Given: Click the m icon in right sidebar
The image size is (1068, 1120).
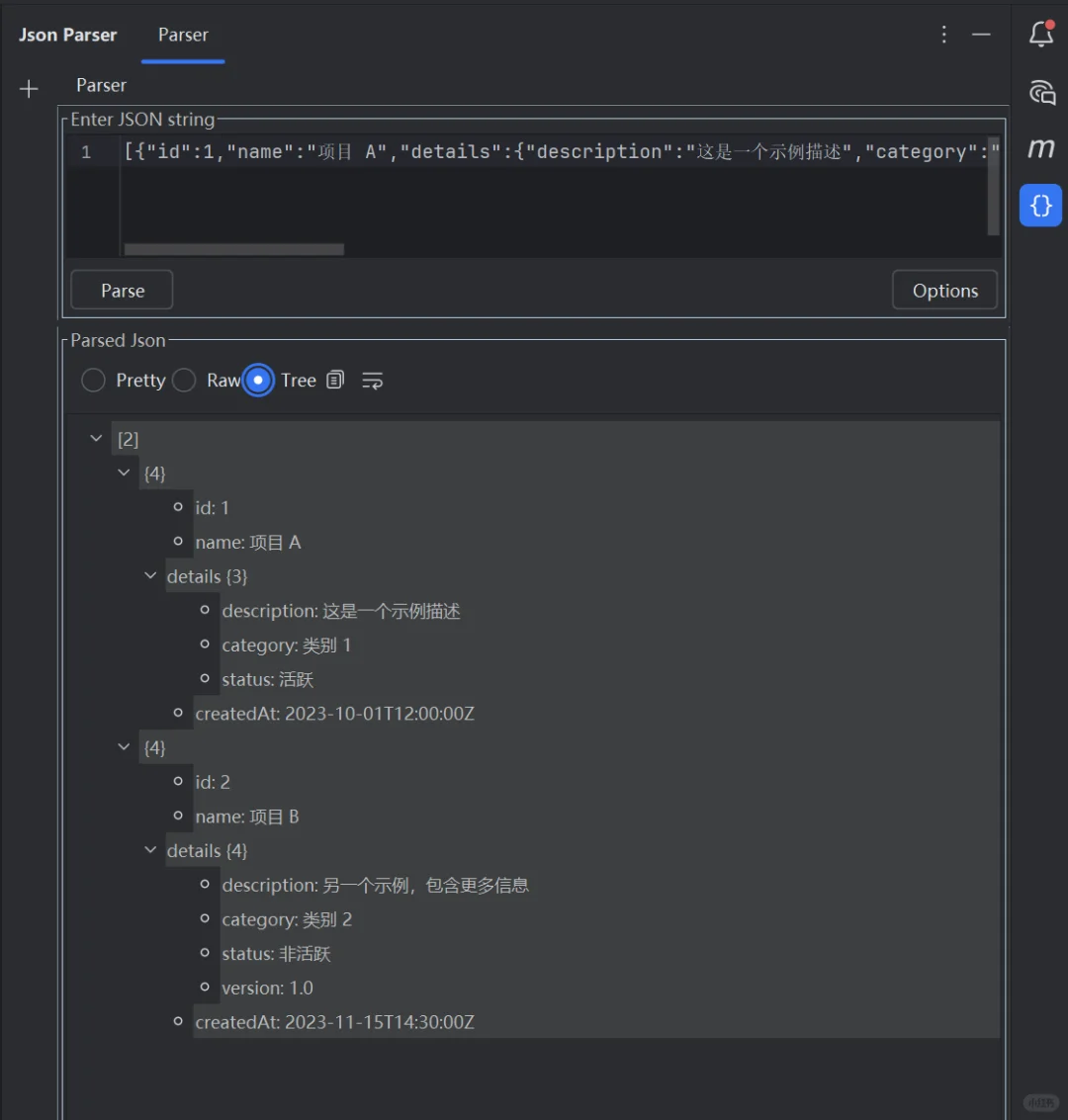Looking at the screenshot, I should pyautogui.click(x=1040, y=148).
